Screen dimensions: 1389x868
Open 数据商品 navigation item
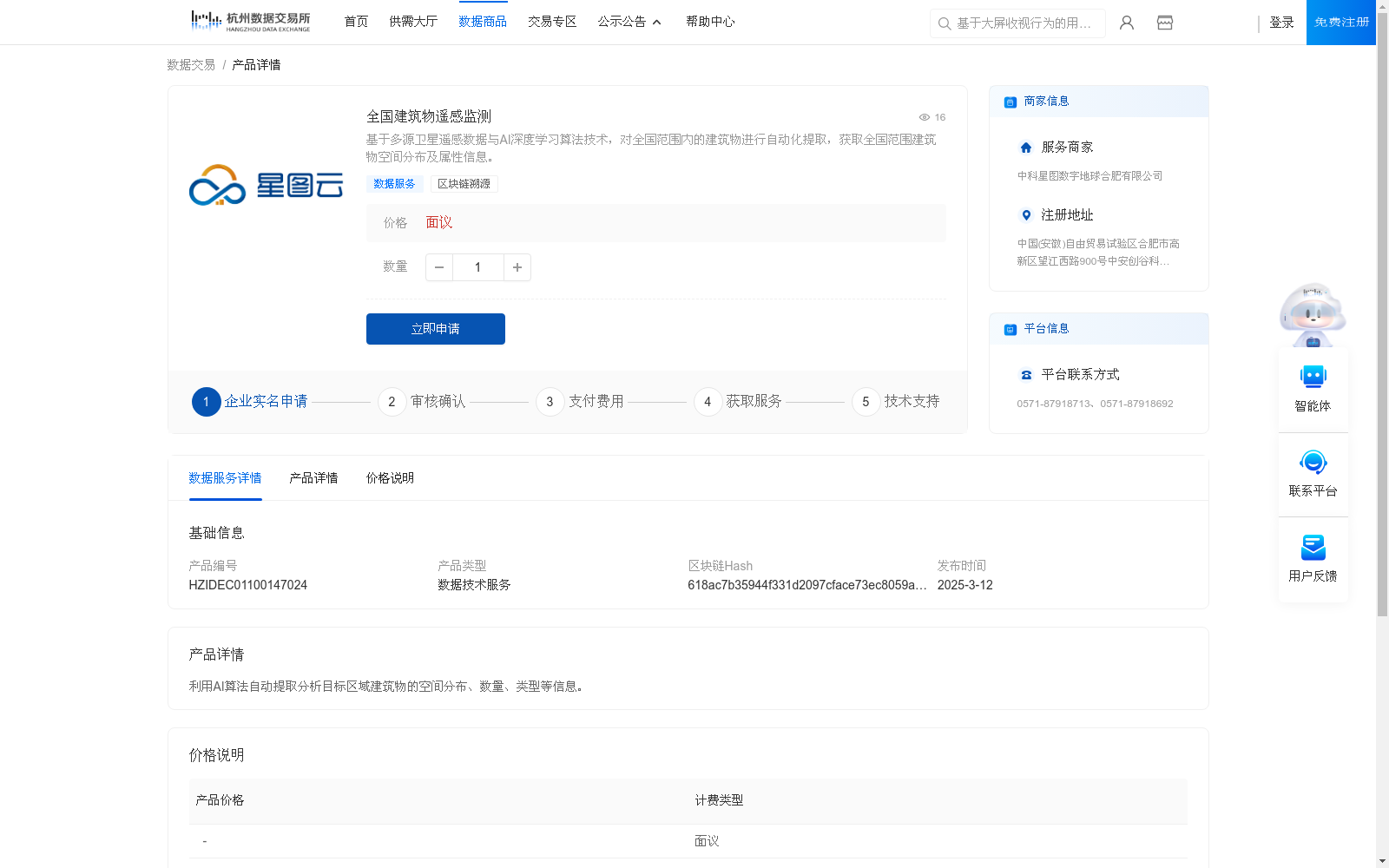(483, 22)
